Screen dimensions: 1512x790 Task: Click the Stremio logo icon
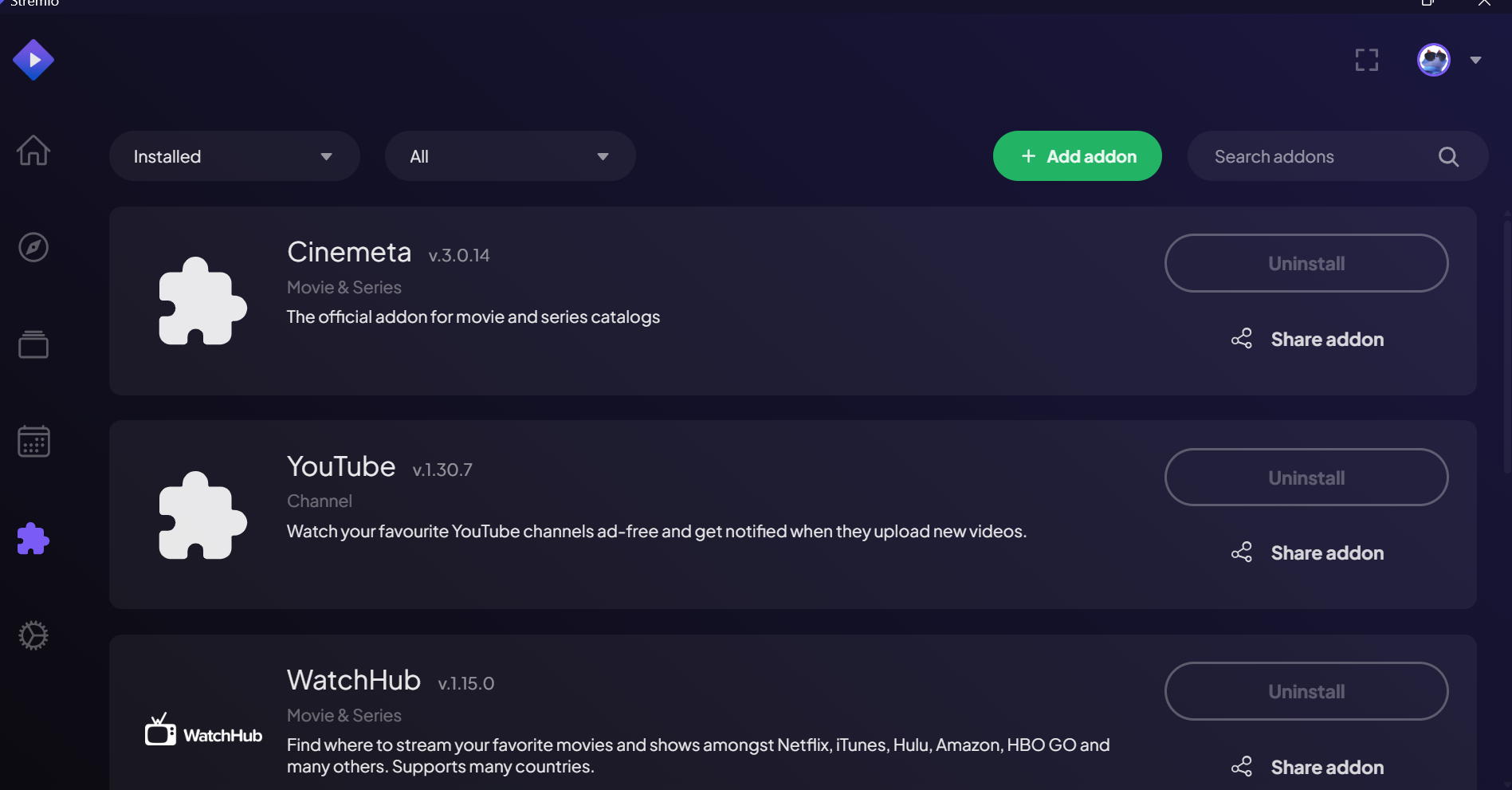click(x=33, y=60)
